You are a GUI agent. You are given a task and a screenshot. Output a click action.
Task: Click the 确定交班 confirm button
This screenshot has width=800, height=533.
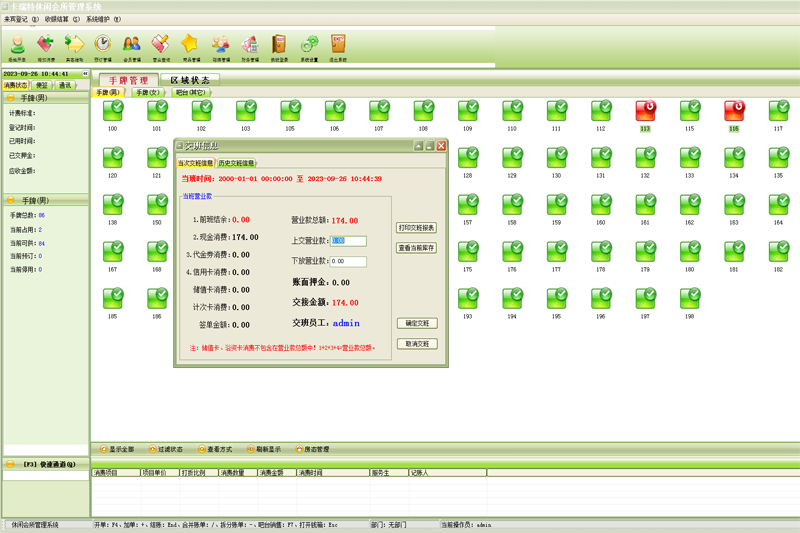click(416, 324)
